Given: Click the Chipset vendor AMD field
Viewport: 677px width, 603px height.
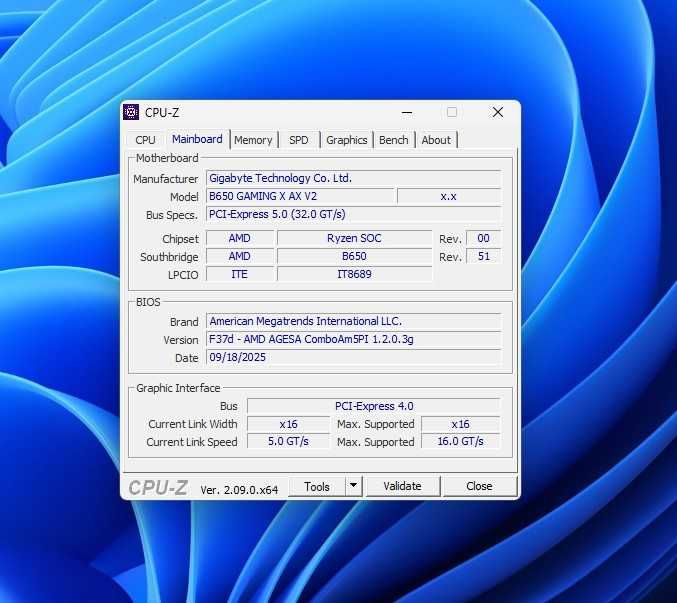Looking at the screenshot, I should pos(240,238).
